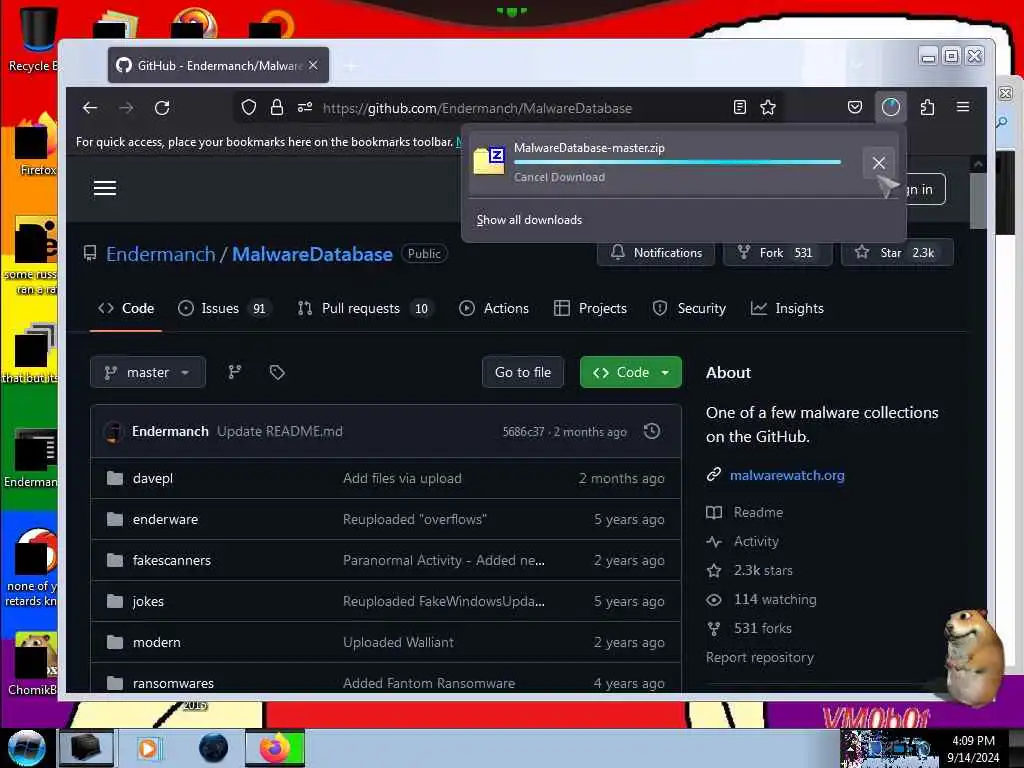This screenshot has width=1024, height=768.
Task: Expand the green Code dropdown
Action: tap(631, 372)
